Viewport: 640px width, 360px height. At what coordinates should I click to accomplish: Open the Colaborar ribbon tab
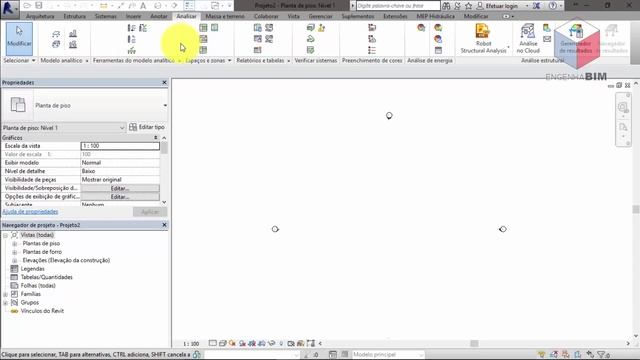(x=266, y=16)
